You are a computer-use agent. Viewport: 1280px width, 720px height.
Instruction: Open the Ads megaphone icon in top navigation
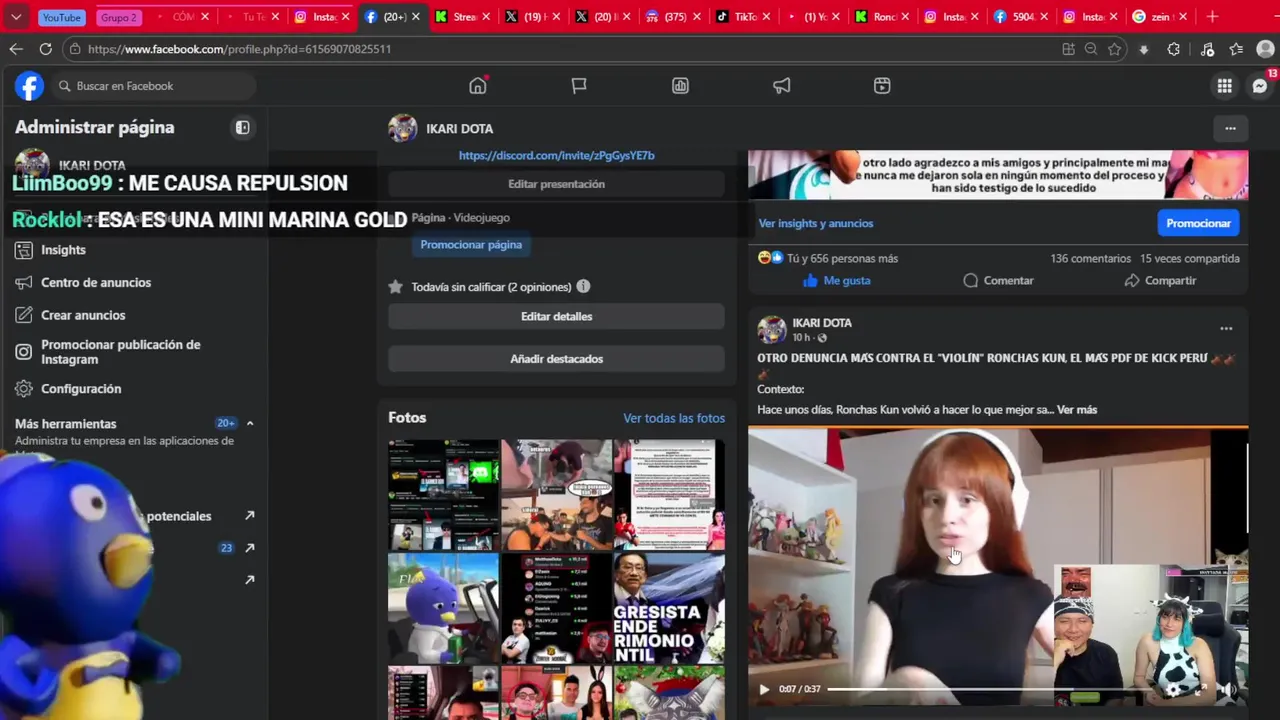point(781,86)
